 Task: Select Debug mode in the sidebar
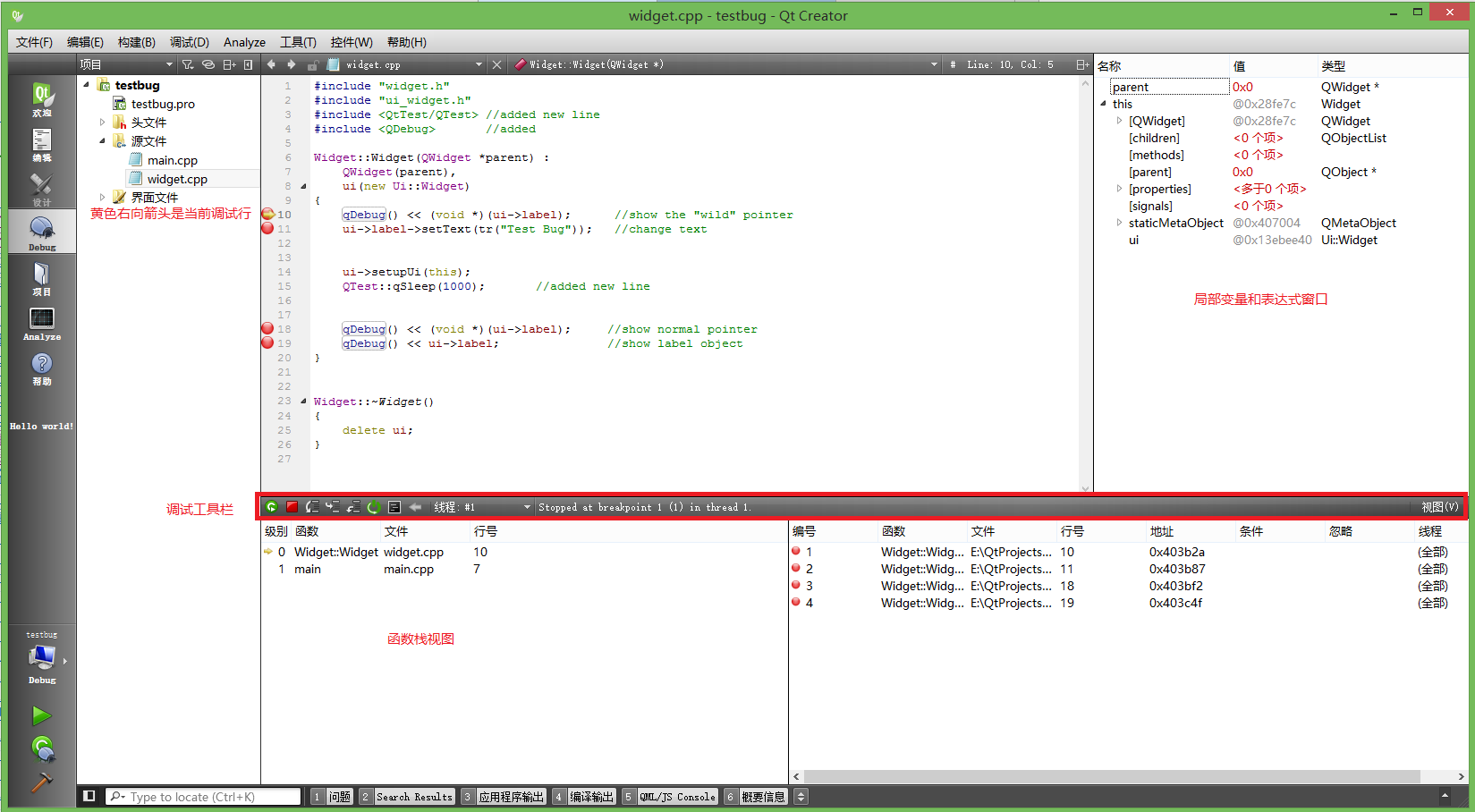pos(42,233)
